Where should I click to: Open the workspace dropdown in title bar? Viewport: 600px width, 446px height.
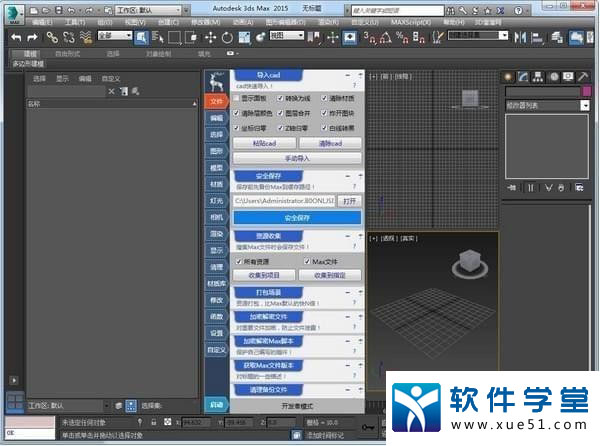point(148,10)
